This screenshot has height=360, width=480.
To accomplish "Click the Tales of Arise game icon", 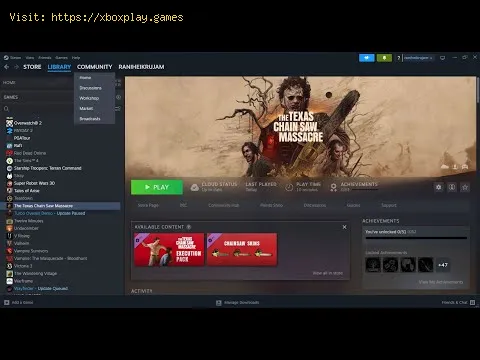I will pos(9,191).
